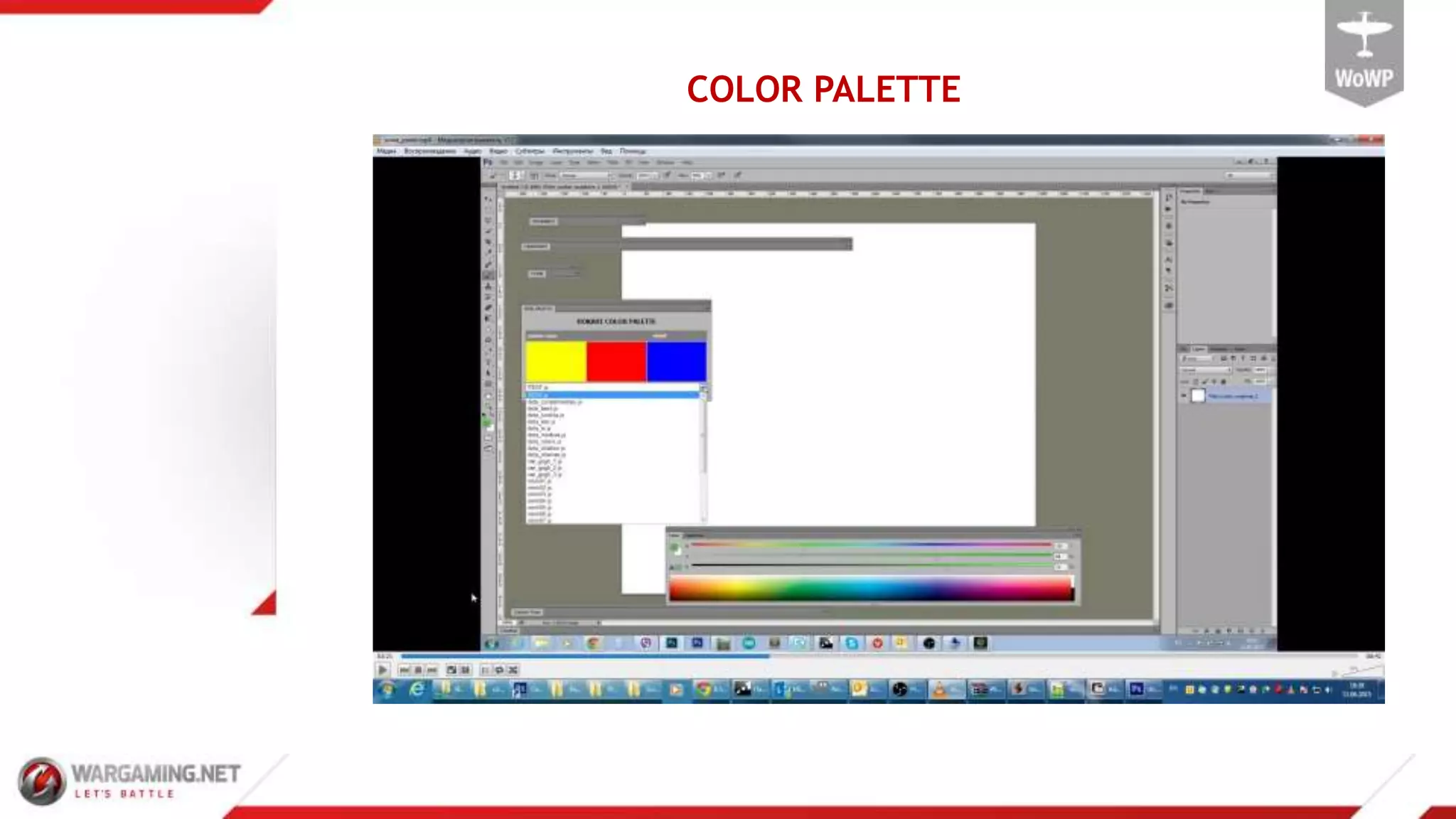Select the Eraser tool in the toolbox
The width and height of the screenshot is (1456, 819).
tap(488, 308)
